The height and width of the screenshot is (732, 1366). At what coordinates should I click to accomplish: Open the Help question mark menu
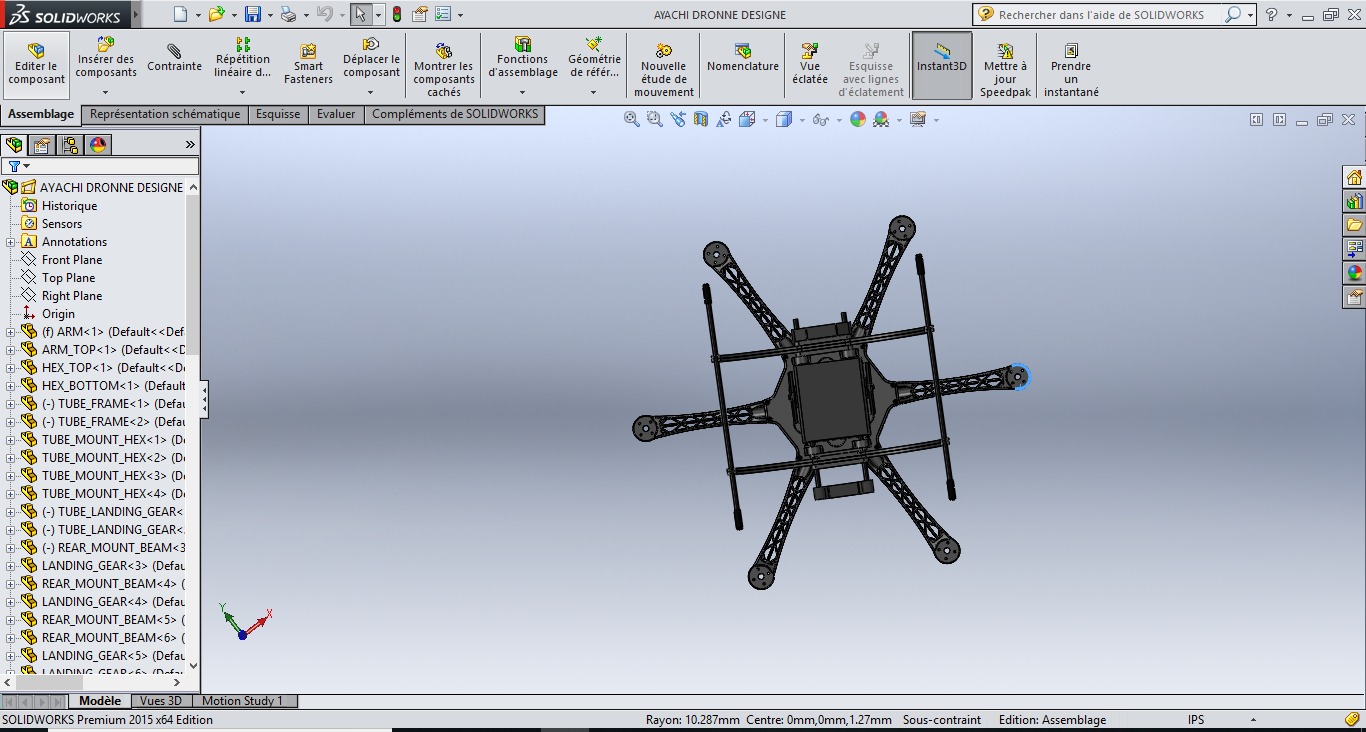[x=1271, y=14]
